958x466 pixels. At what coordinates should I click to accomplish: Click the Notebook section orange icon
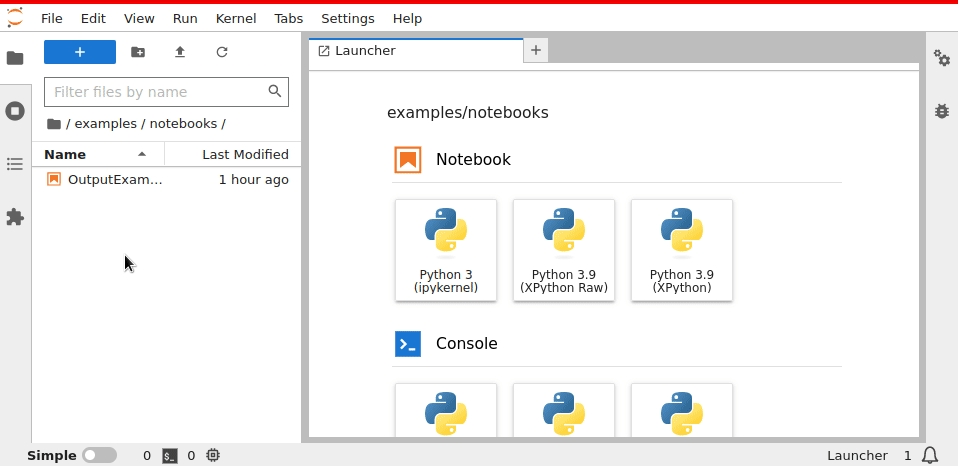[408, 159]
